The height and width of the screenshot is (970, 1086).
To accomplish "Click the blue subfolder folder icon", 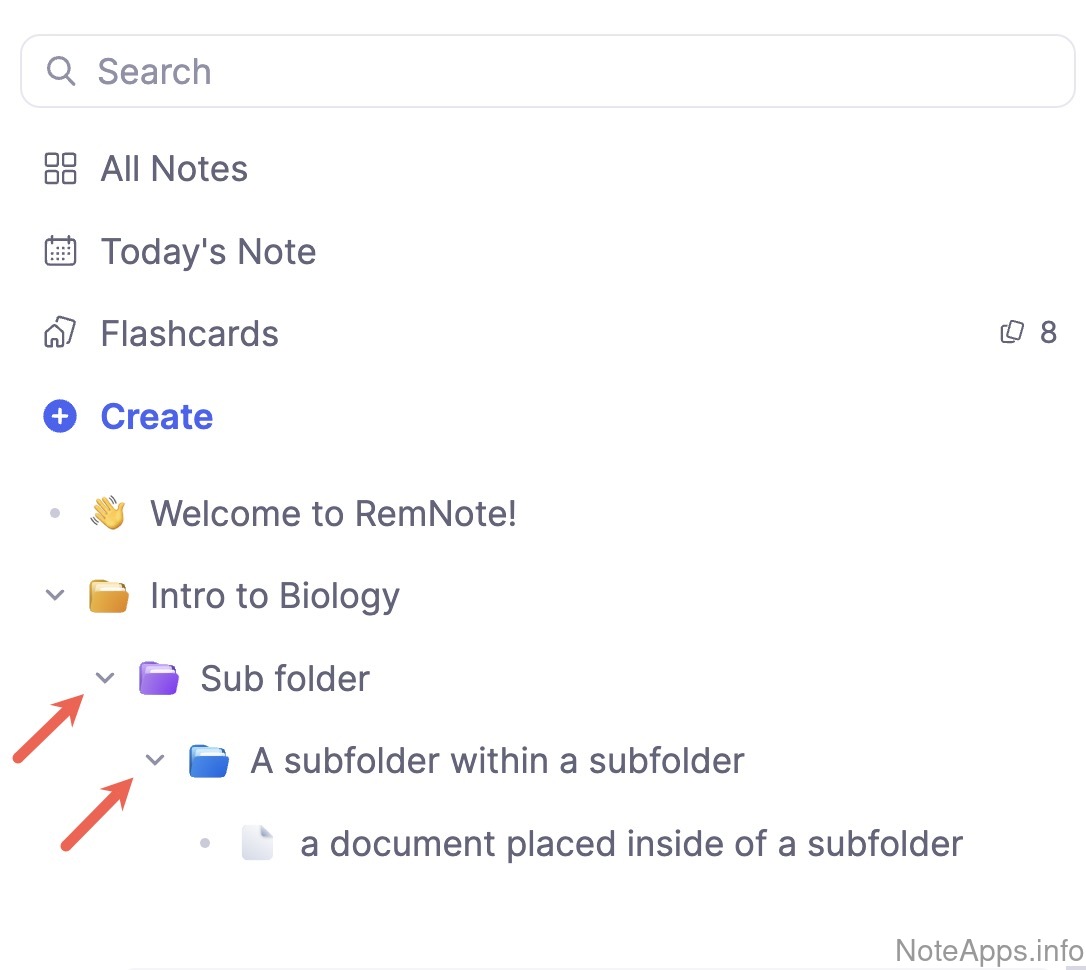I will point(209,761).
